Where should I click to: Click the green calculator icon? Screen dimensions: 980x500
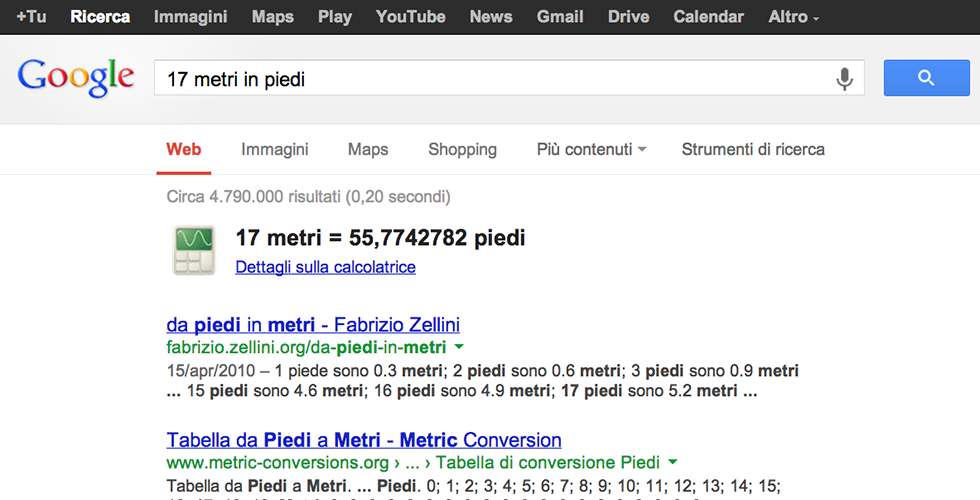194,250
